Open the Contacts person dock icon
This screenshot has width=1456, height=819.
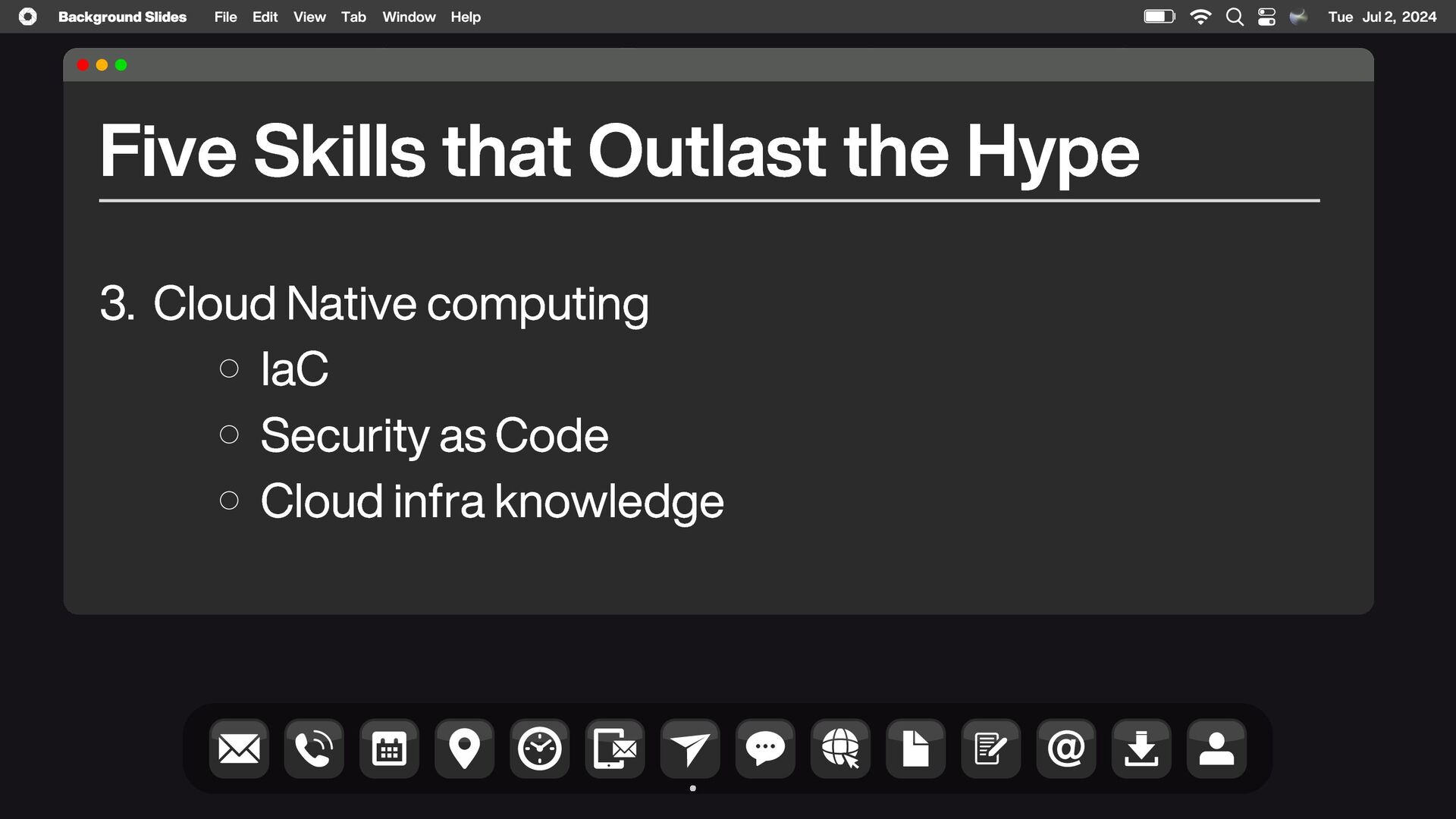point(1216,749)
